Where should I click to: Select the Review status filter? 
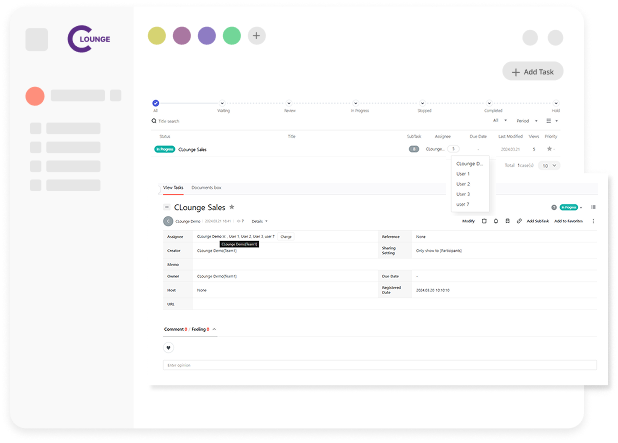pos(289,103)
